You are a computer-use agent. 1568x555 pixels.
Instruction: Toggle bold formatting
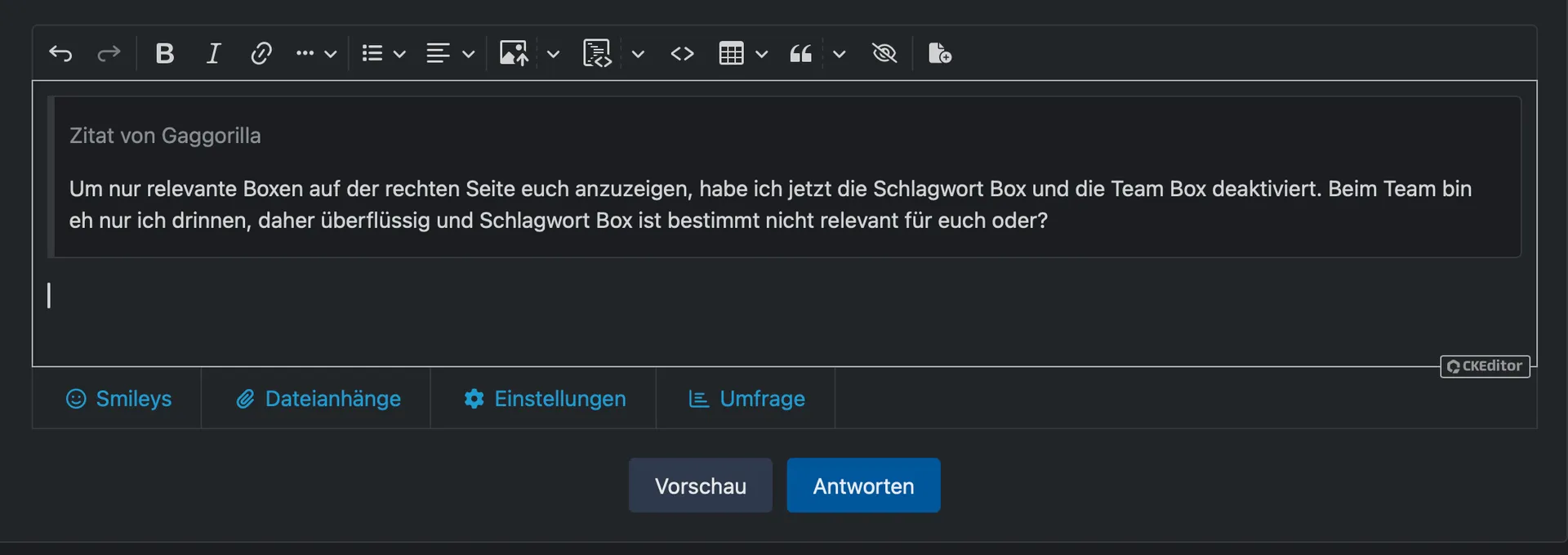point(165,54)
